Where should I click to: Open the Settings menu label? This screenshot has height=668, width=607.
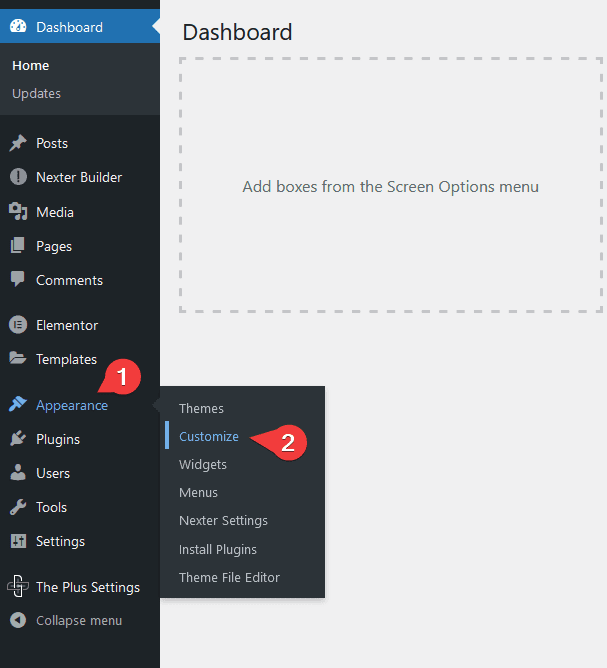tap(60, 542)
